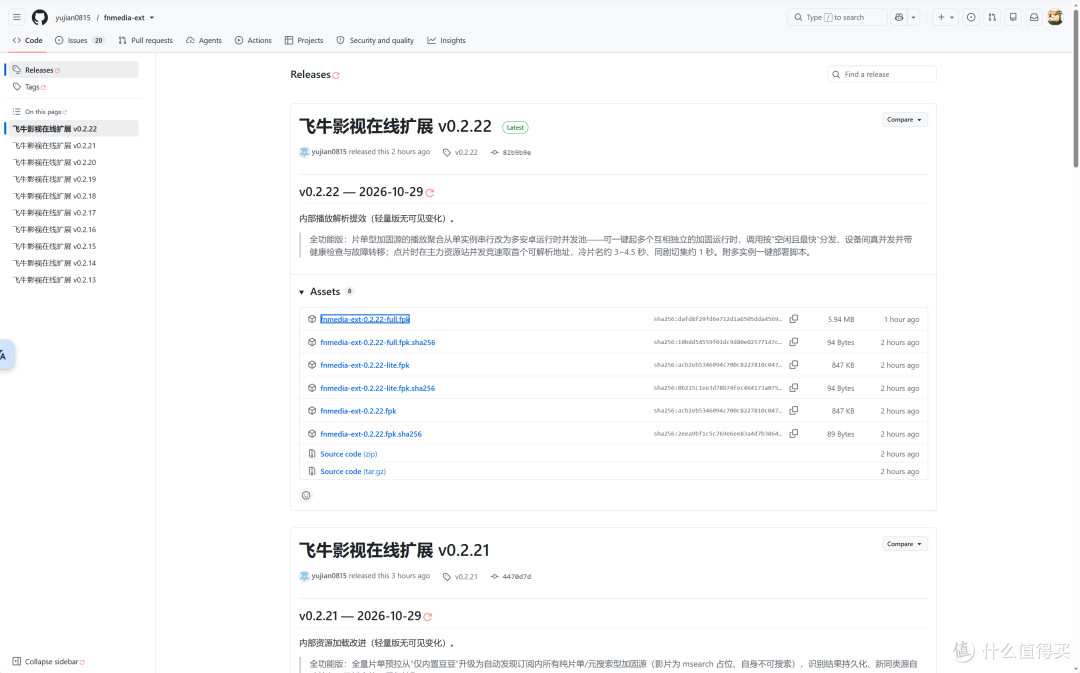
Task: Open the Compare dropdown for v0.2.22
Action: pyautogui.click(x=904, y=120)
